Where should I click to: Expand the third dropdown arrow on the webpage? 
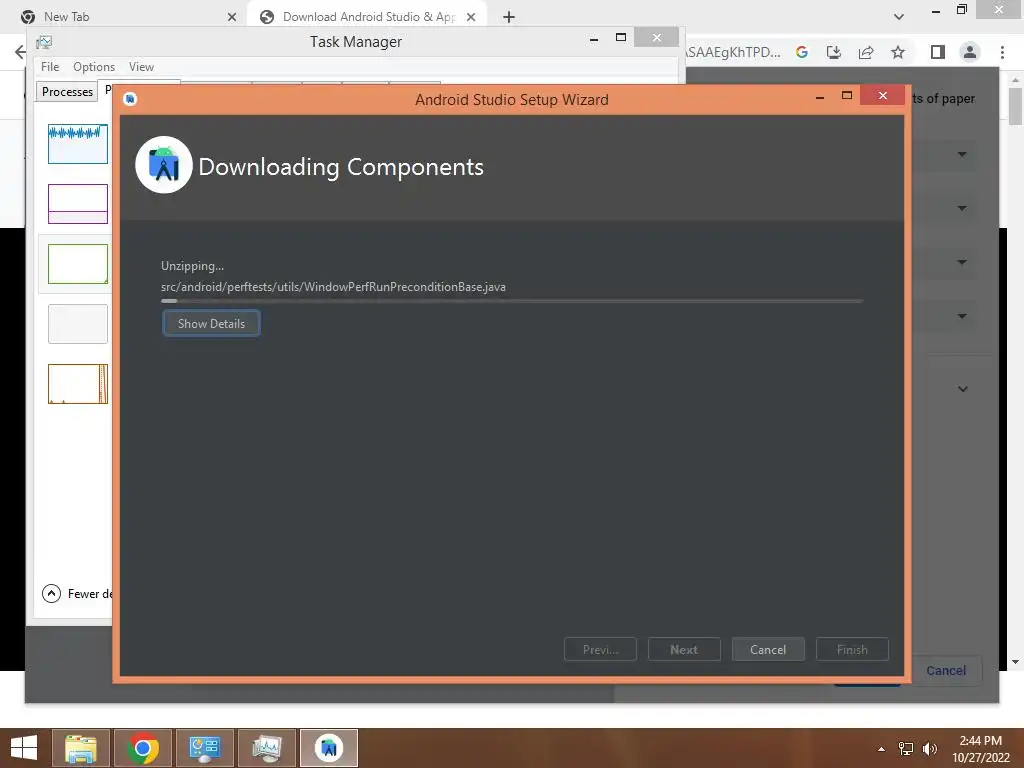pyautogui.click(x=962, y=263)
